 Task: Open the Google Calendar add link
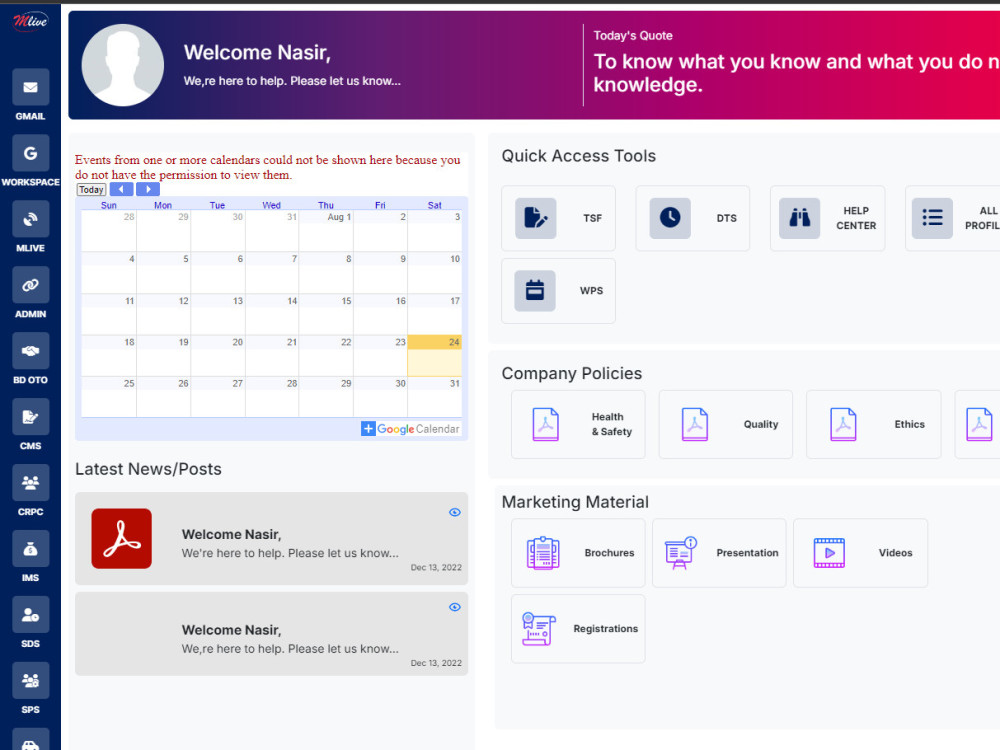pos(411,429)
